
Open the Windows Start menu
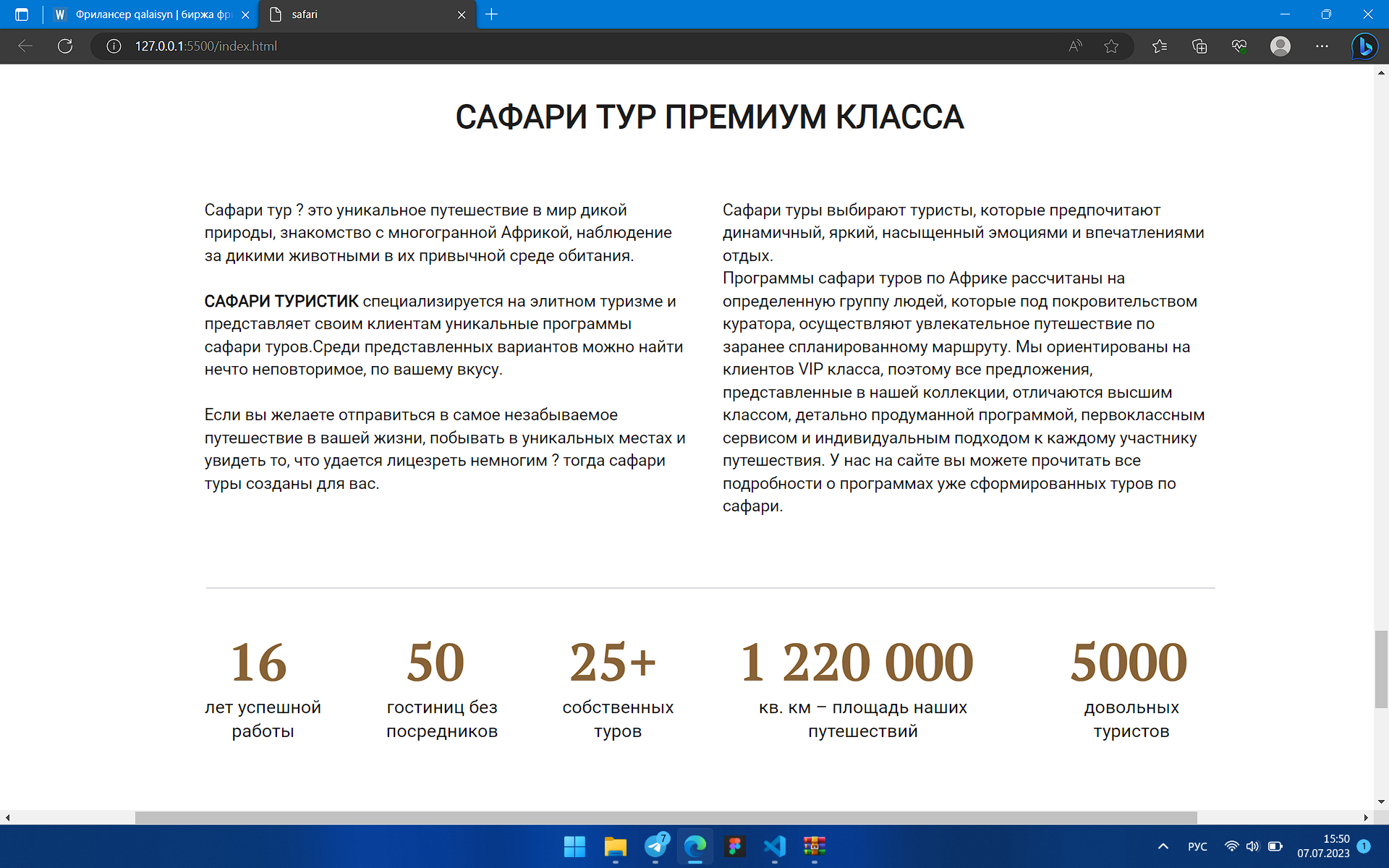tap(574, 846)
